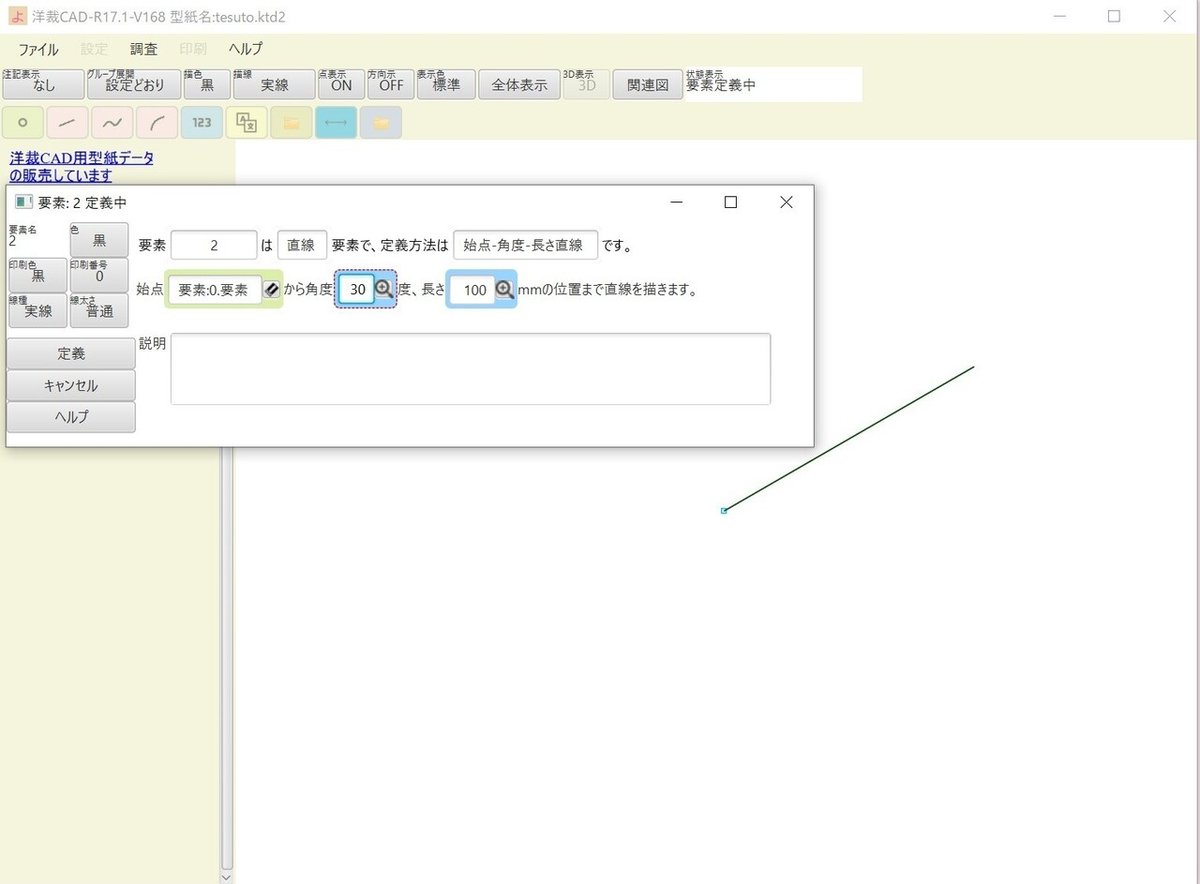Image resolution: width=1200 pixels, height=884 pixels.
Task: Click the left panel vertical scrollbar
Action: (227, 657)
